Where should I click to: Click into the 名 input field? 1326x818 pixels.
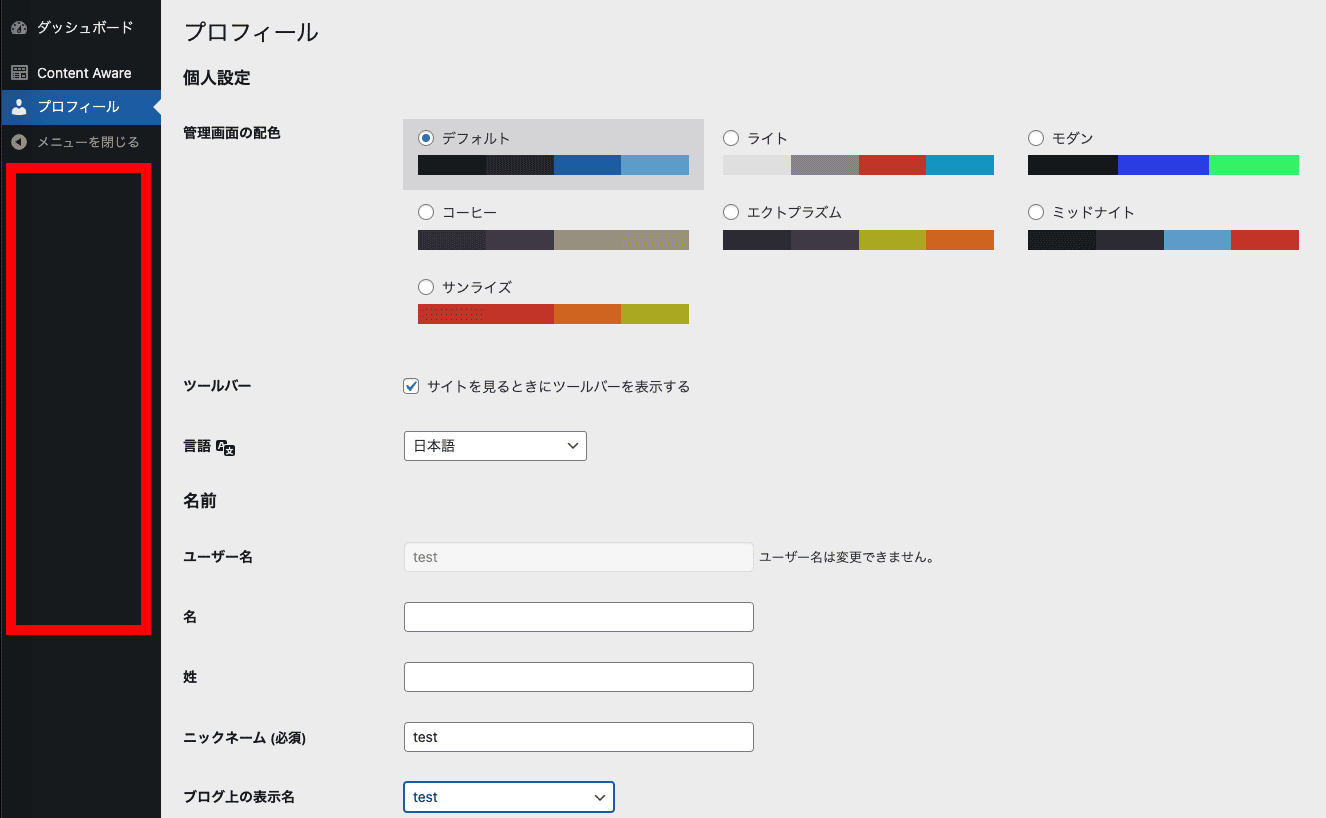578,617
